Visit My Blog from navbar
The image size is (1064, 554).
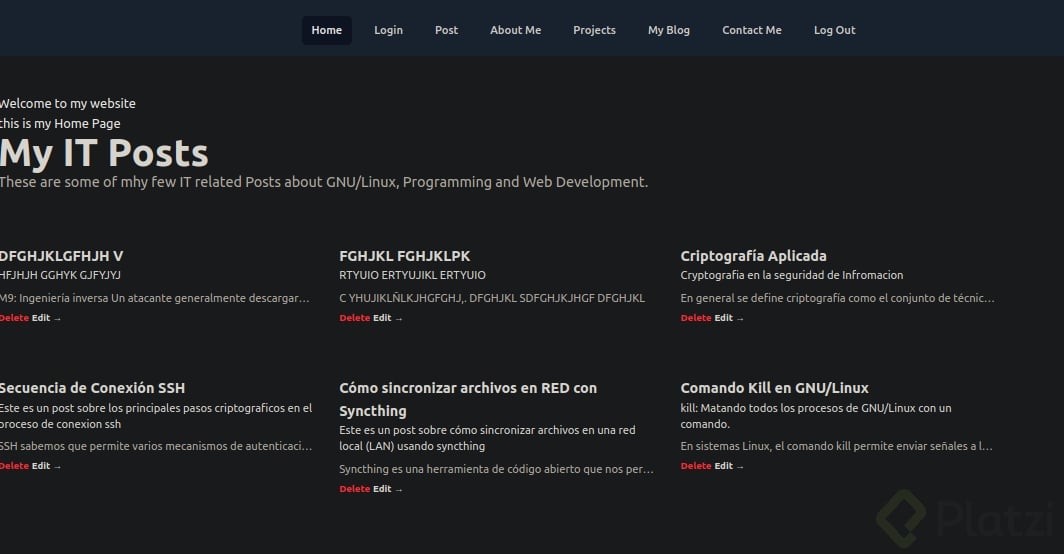(x=668, y=31)
